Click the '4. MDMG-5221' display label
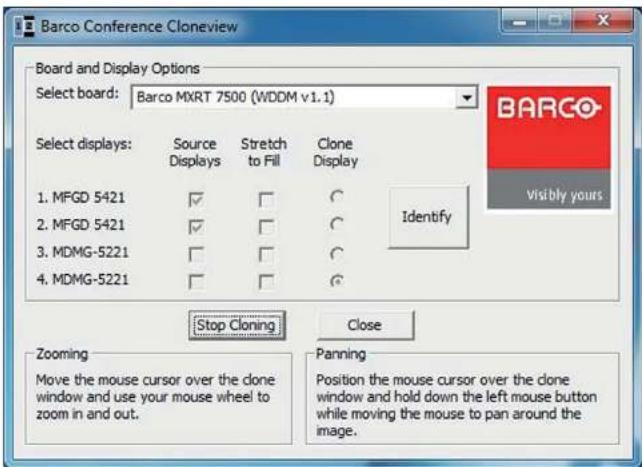 click(83, 280)
